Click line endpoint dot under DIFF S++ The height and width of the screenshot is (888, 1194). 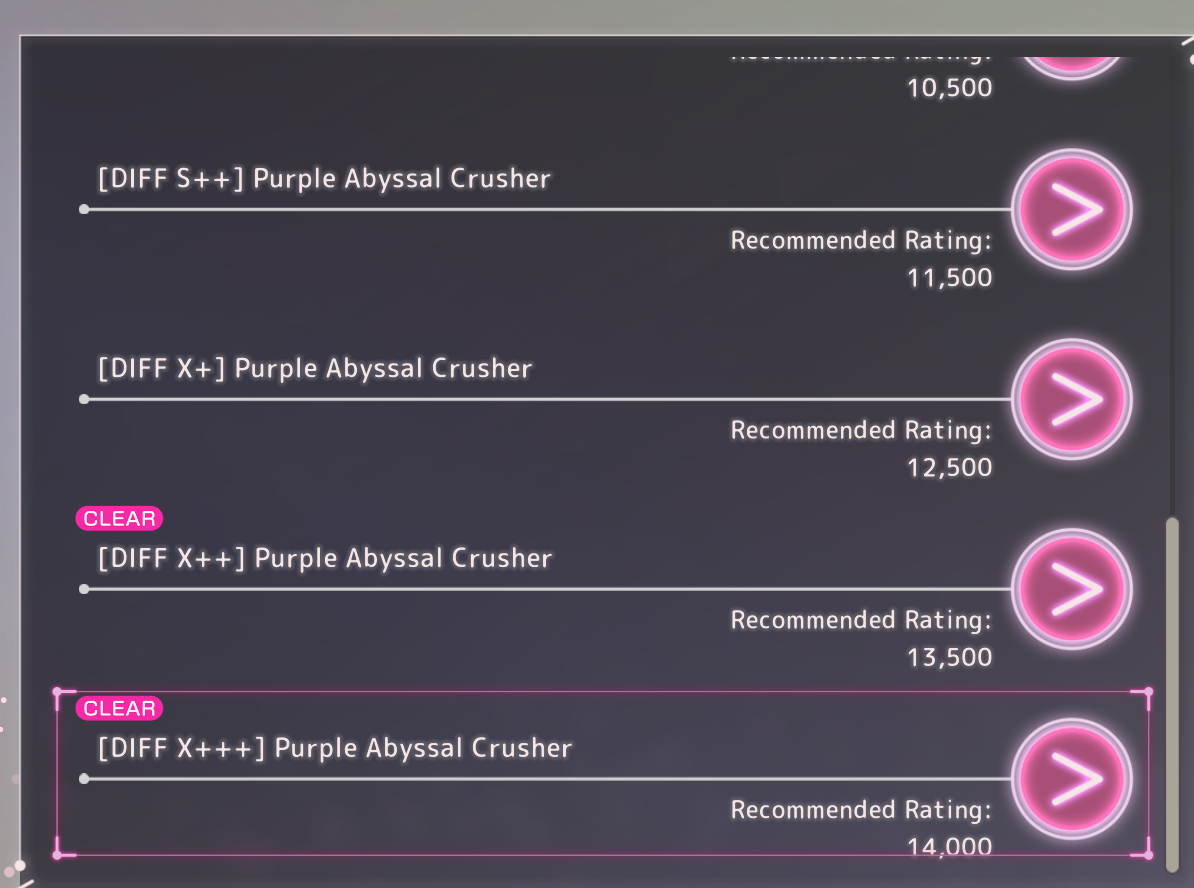pyautogui.click(x=84, y=209)
